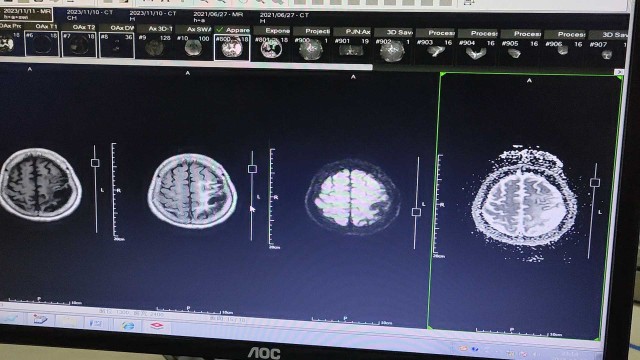Click the series strip horizontal scrollbar
This screenshot has width=640, height=360.
click(x=186, y=64)
